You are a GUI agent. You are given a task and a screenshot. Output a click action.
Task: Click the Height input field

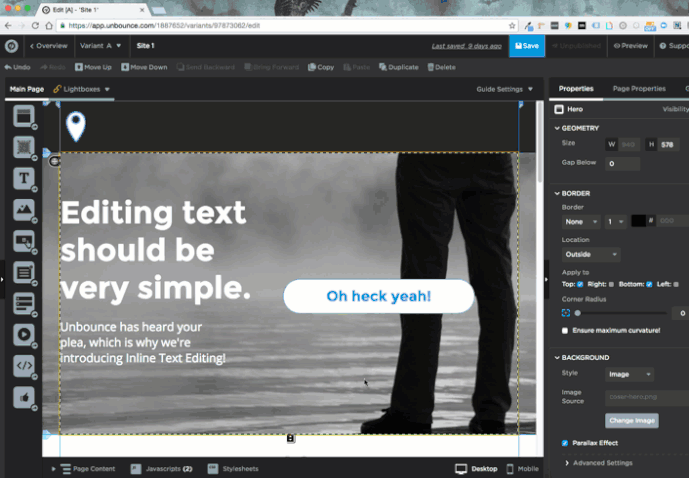click(668, 145)
